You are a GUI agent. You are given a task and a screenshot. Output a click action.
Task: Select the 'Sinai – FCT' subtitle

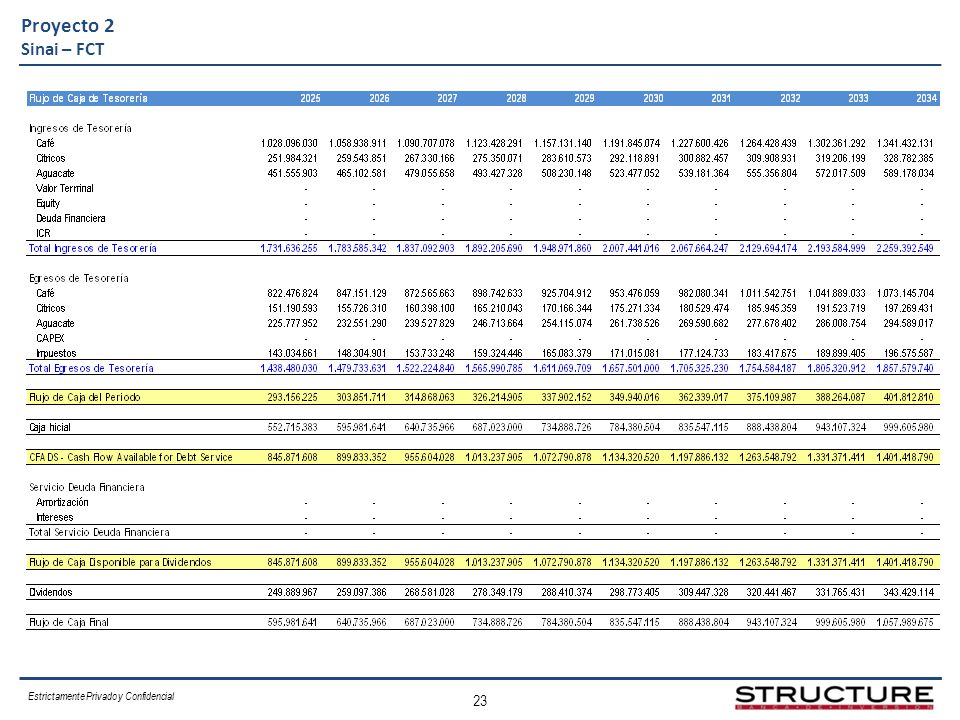coord(62,49)
